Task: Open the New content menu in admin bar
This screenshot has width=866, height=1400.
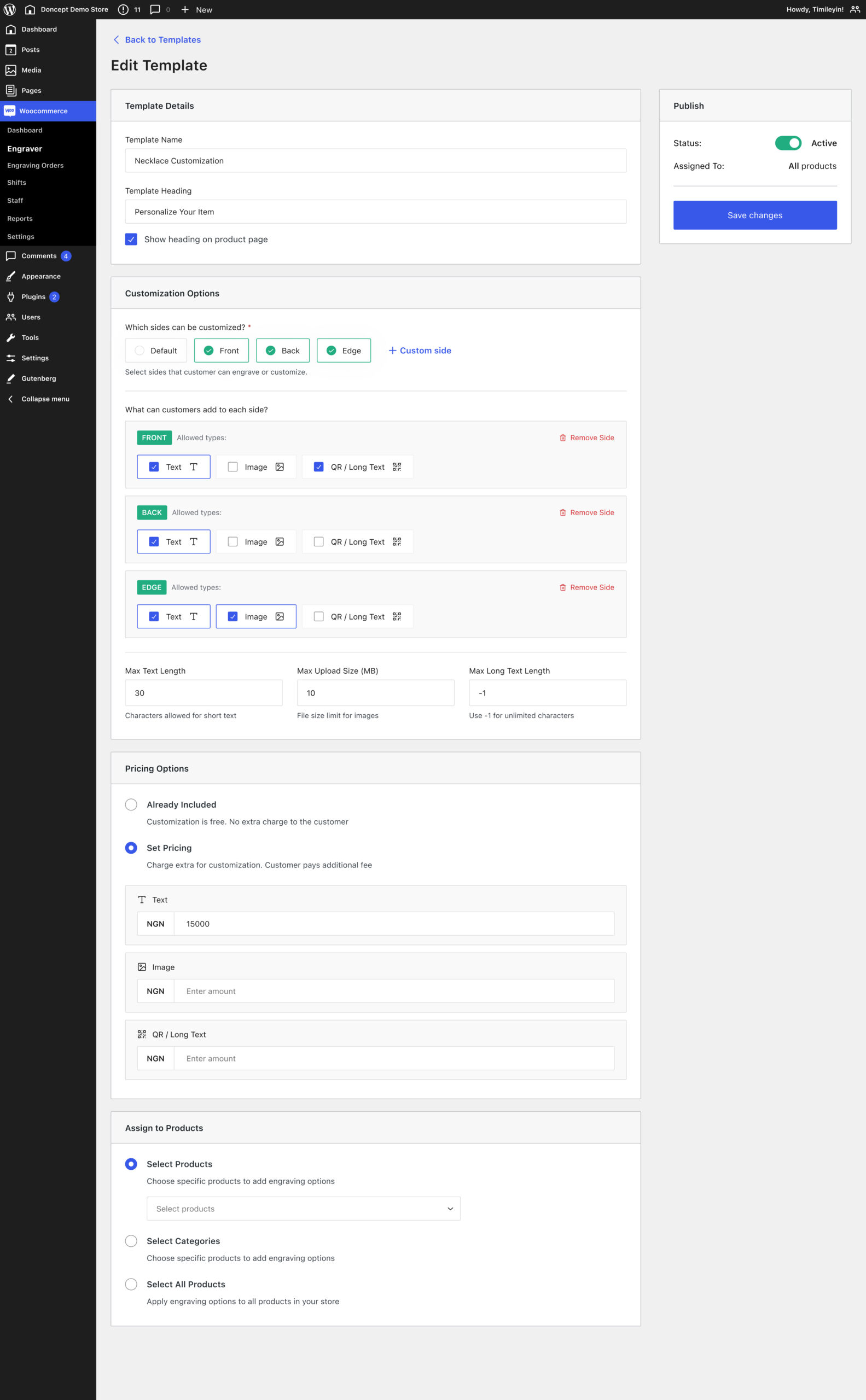Action: [196, 10]
